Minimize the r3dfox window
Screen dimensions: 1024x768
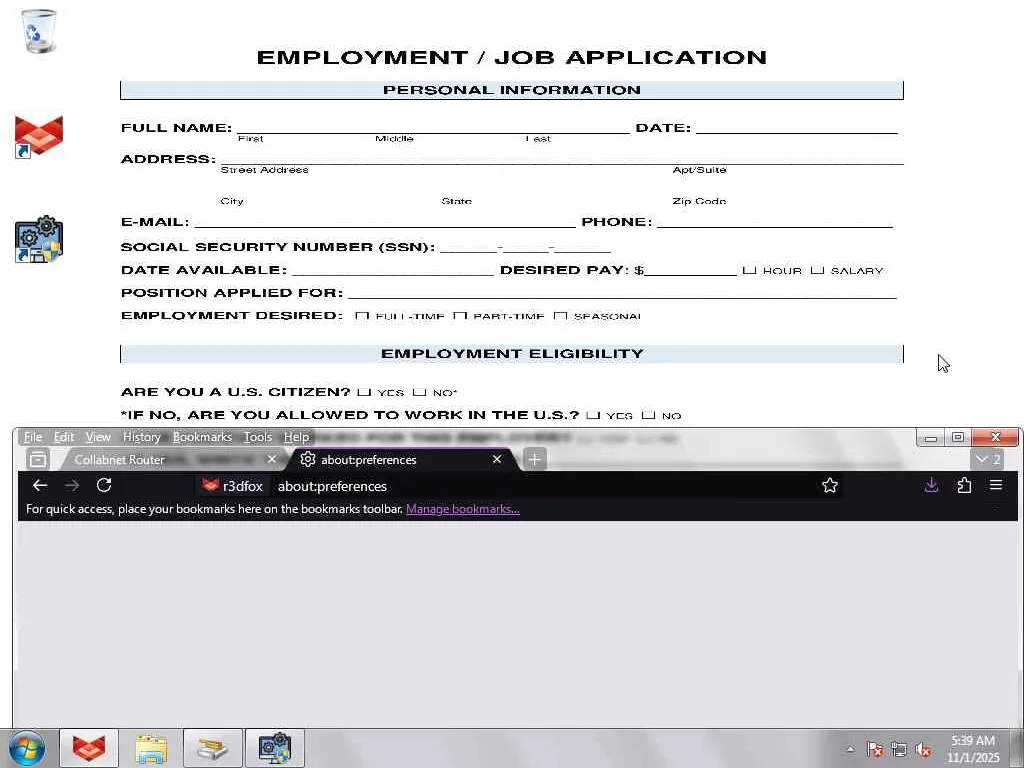[931, 437]
